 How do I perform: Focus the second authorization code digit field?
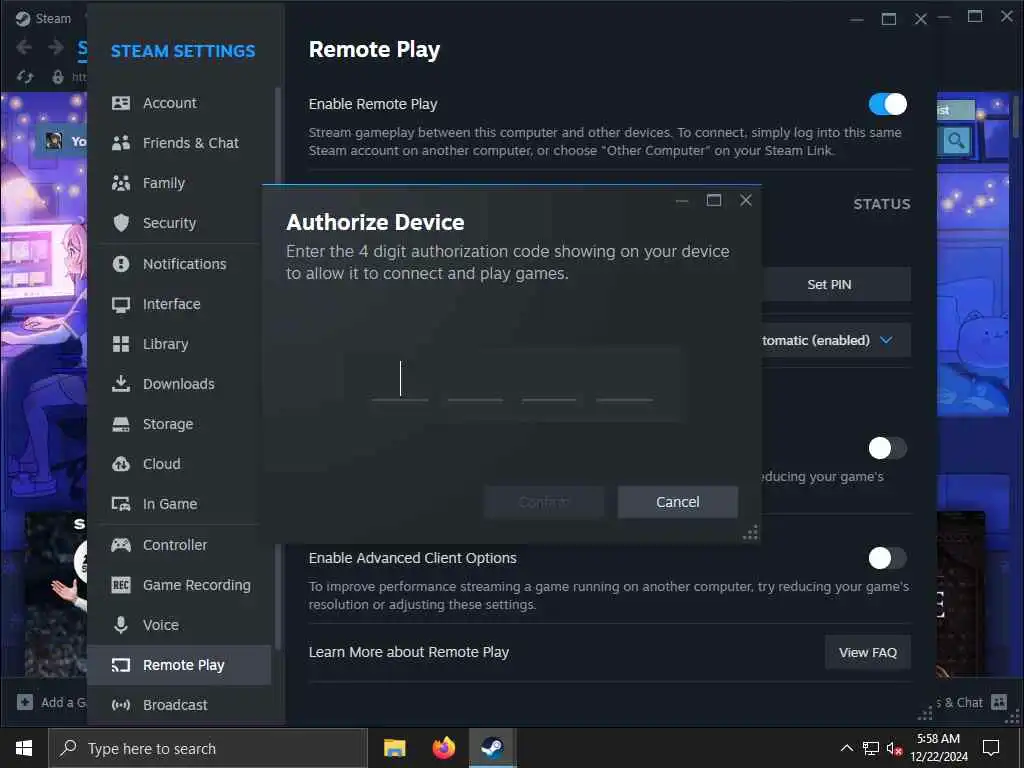click(x=475, y=381)
